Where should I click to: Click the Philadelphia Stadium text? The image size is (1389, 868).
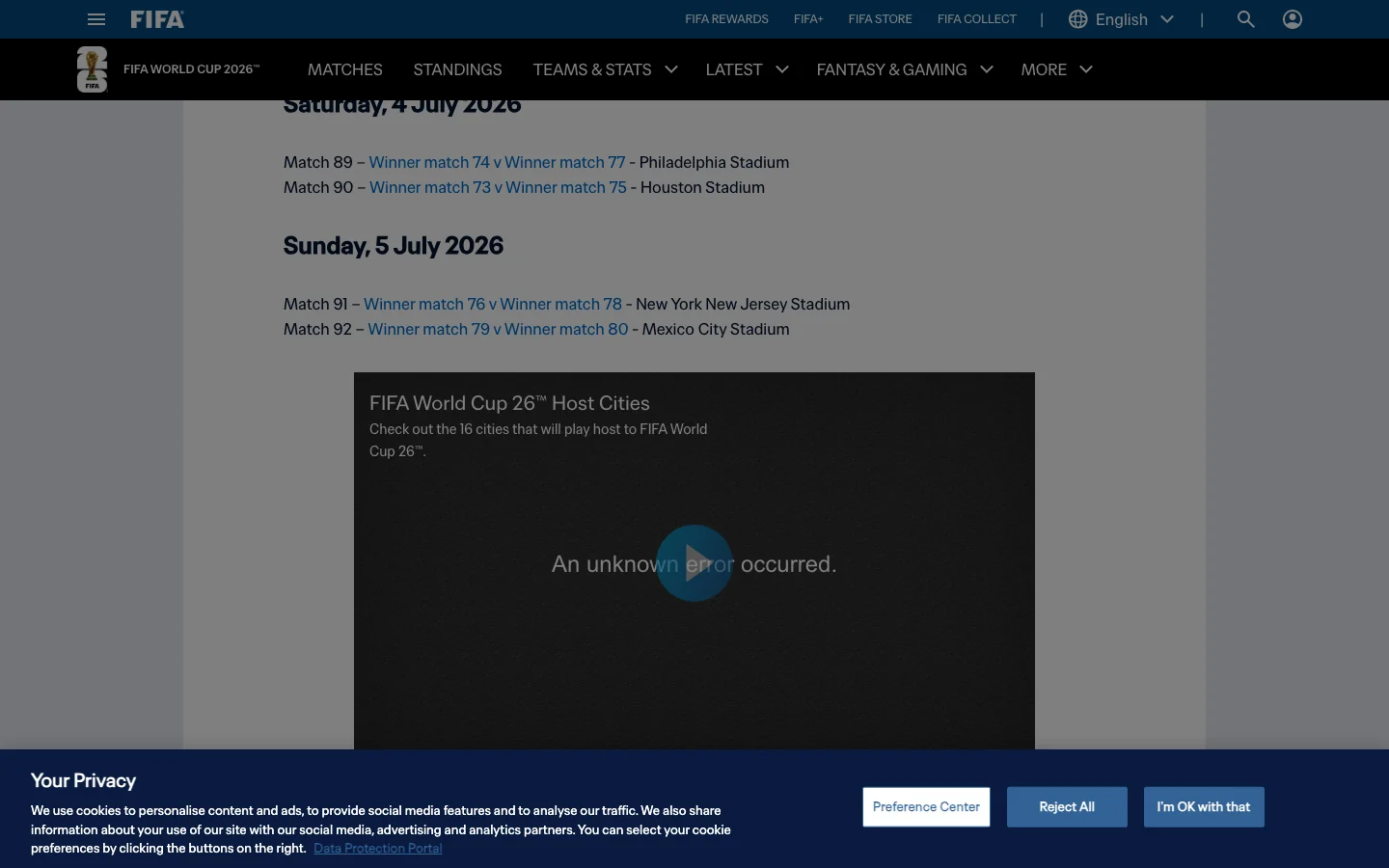[714, 162]
